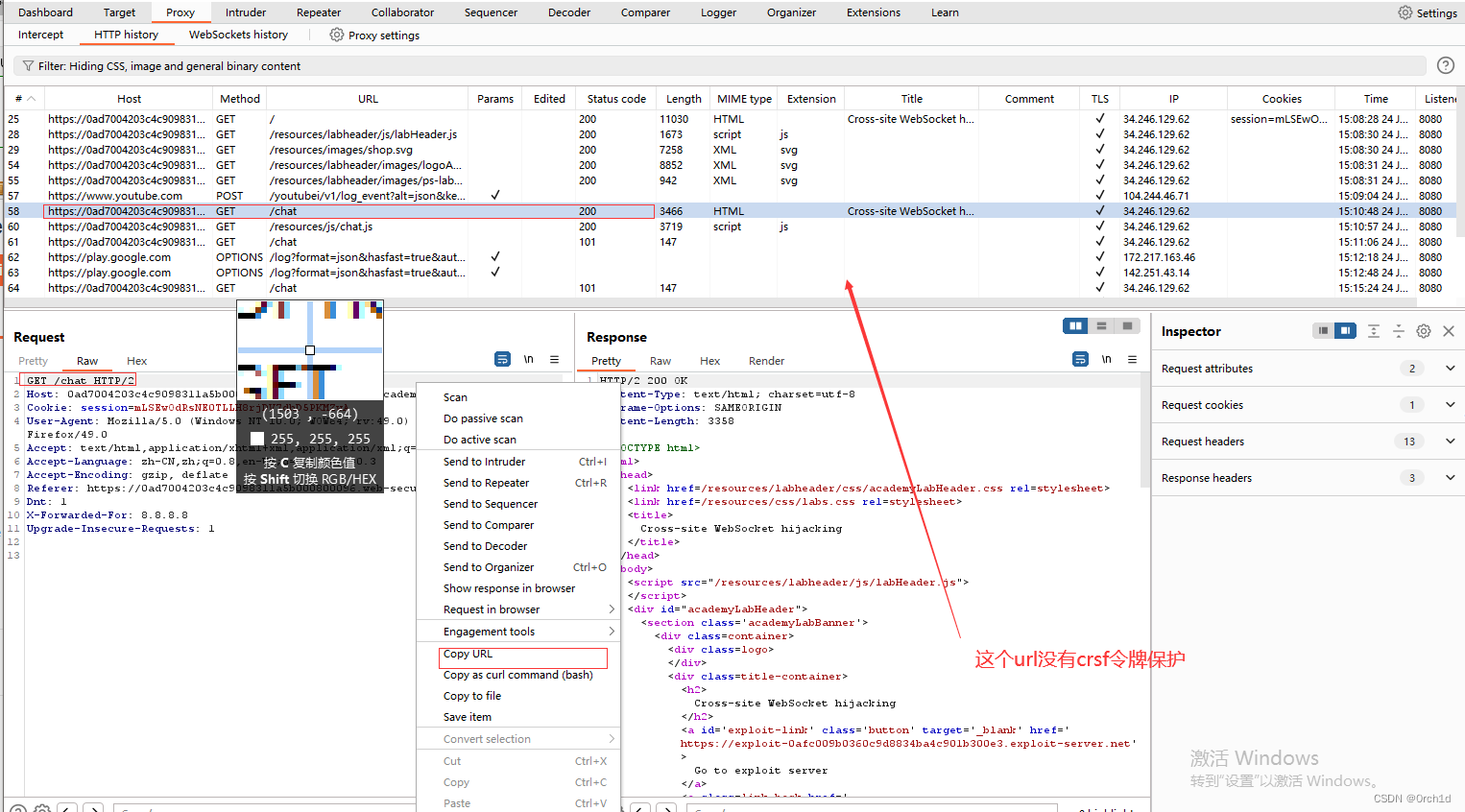Open the Repeater tab
Image resolution: width=1465 pixels, height=812 pixels.
[319, 12]
